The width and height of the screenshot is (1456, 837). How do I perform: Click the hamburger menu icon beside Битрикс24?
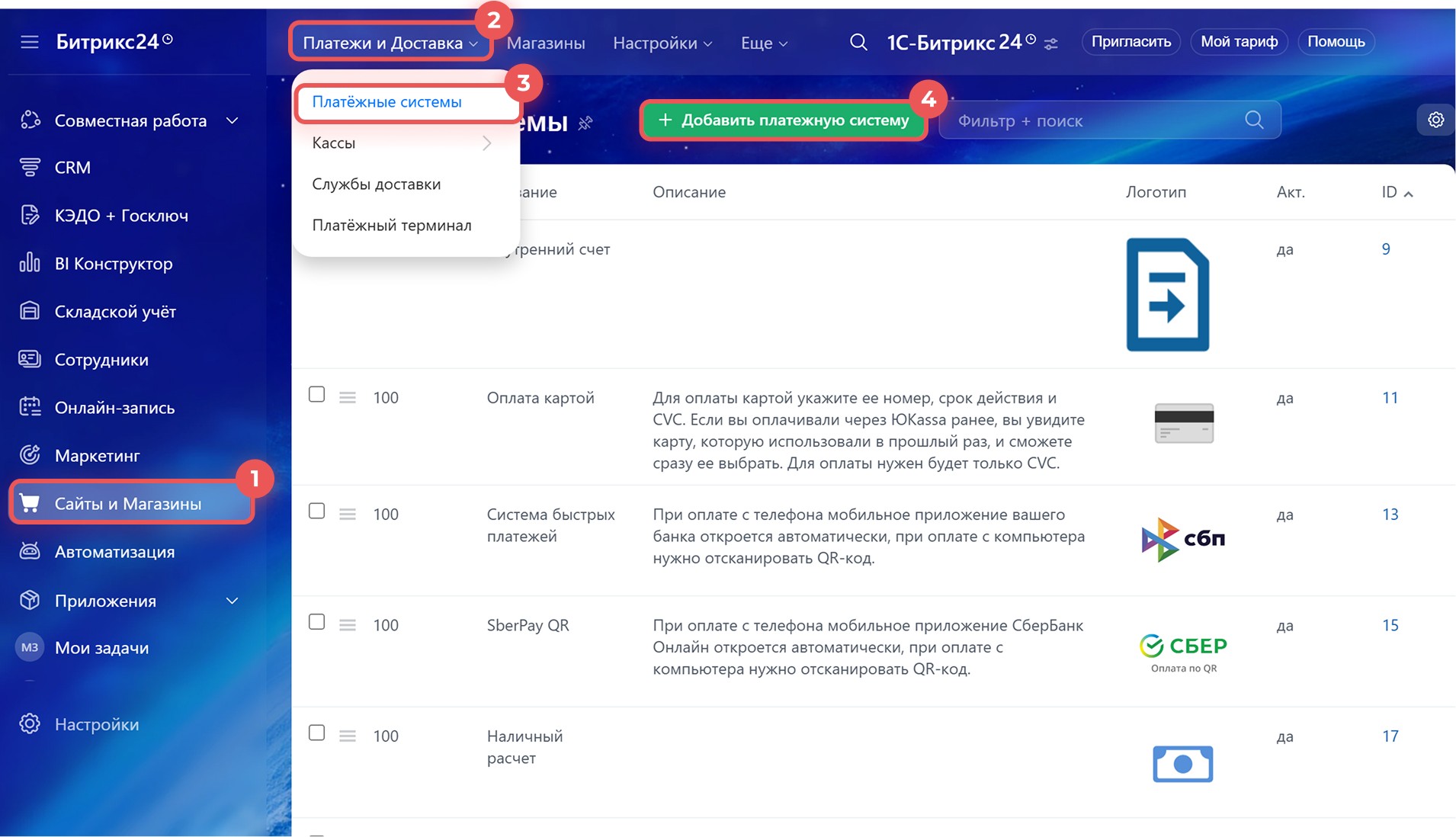(x=29, y=42)
